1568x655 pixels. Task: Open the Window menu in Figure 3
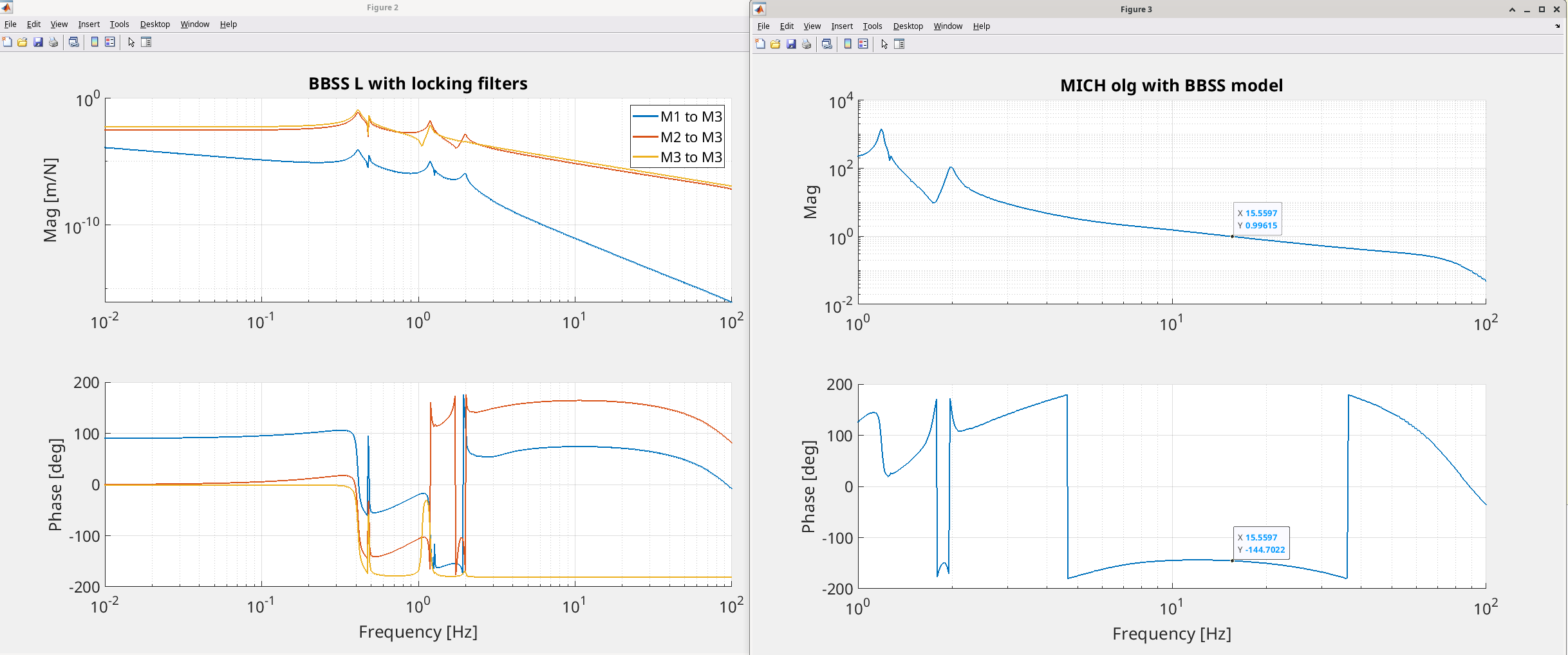coord(948,26)
